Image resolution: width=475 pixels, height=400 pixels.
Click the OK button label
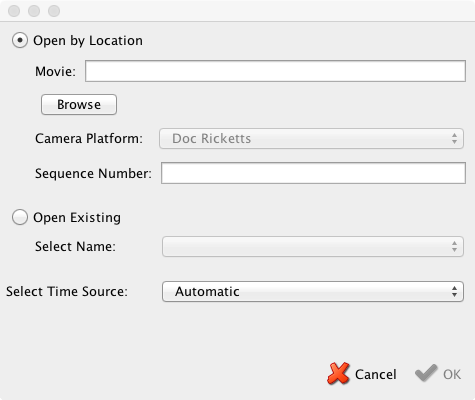452,374
